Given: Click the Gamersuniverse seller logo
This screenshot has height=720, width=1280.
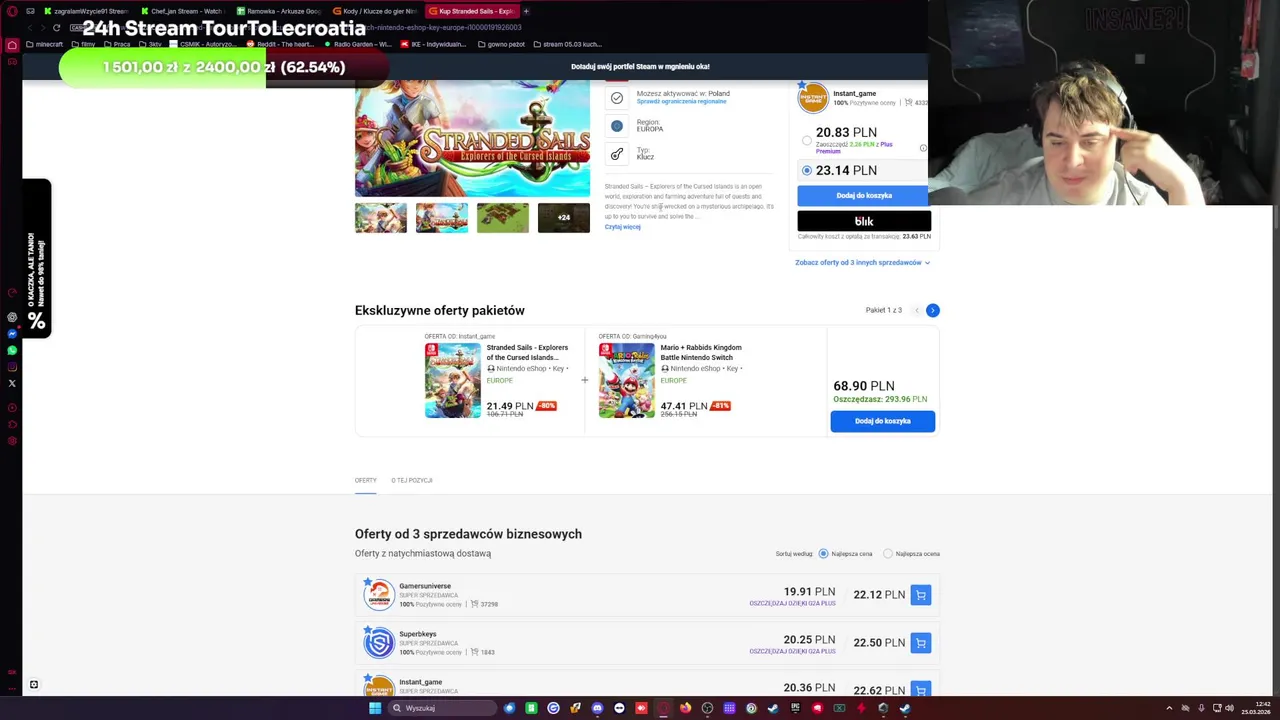Looking at the screenshot, I should coord(379,595).
